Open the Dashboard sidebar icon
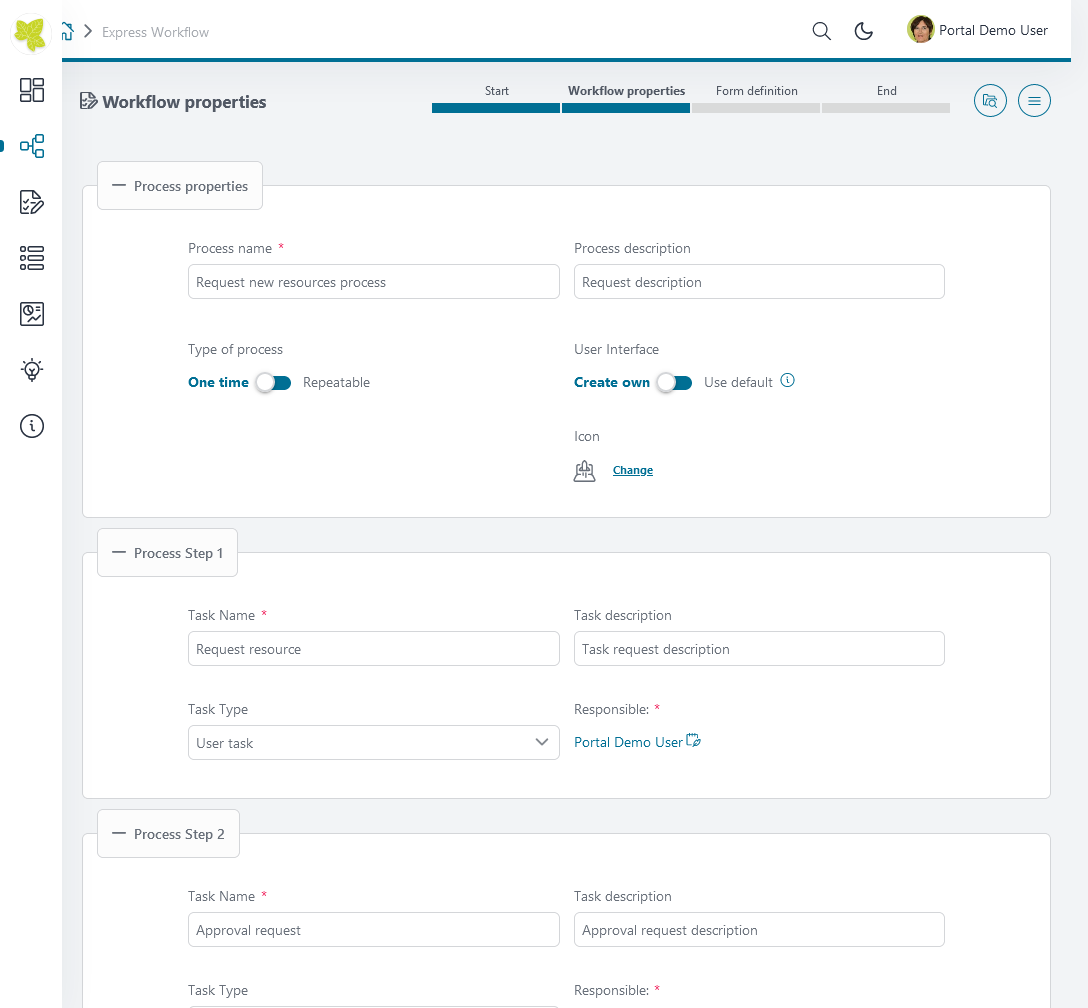This screenshot has height=1008, width=1088. tap(32, 90)
